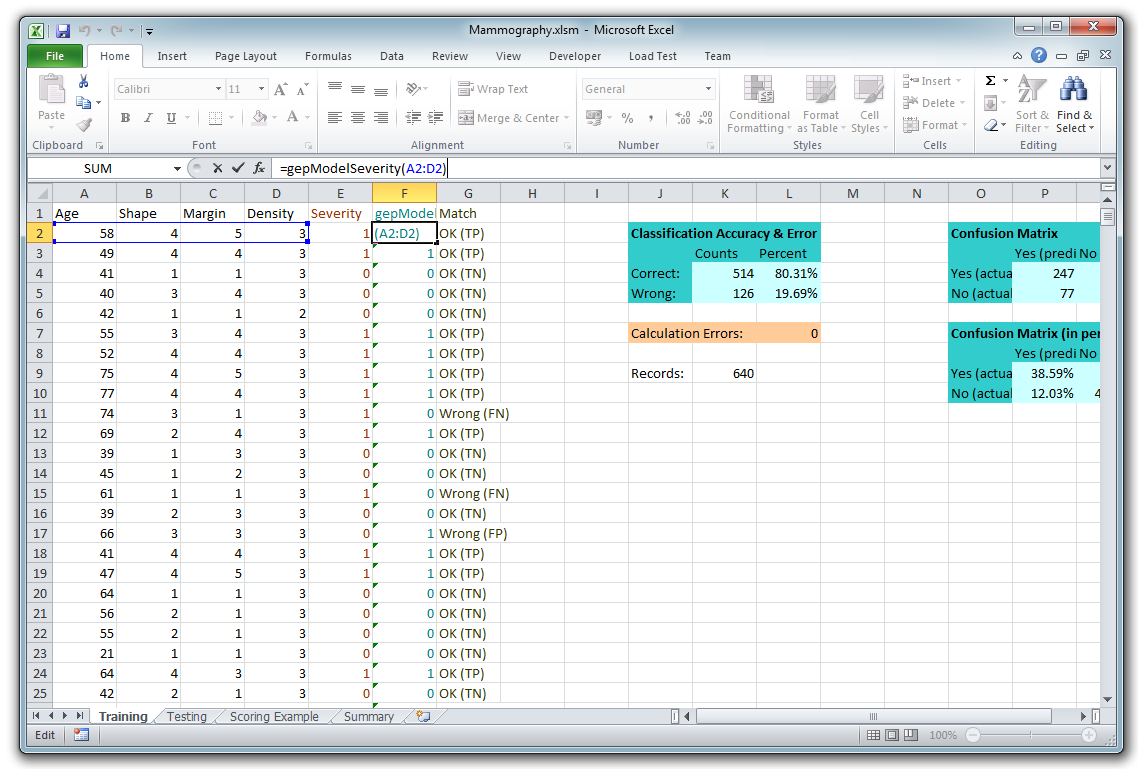Cancel formula entry with the X icon

(217, 168)
